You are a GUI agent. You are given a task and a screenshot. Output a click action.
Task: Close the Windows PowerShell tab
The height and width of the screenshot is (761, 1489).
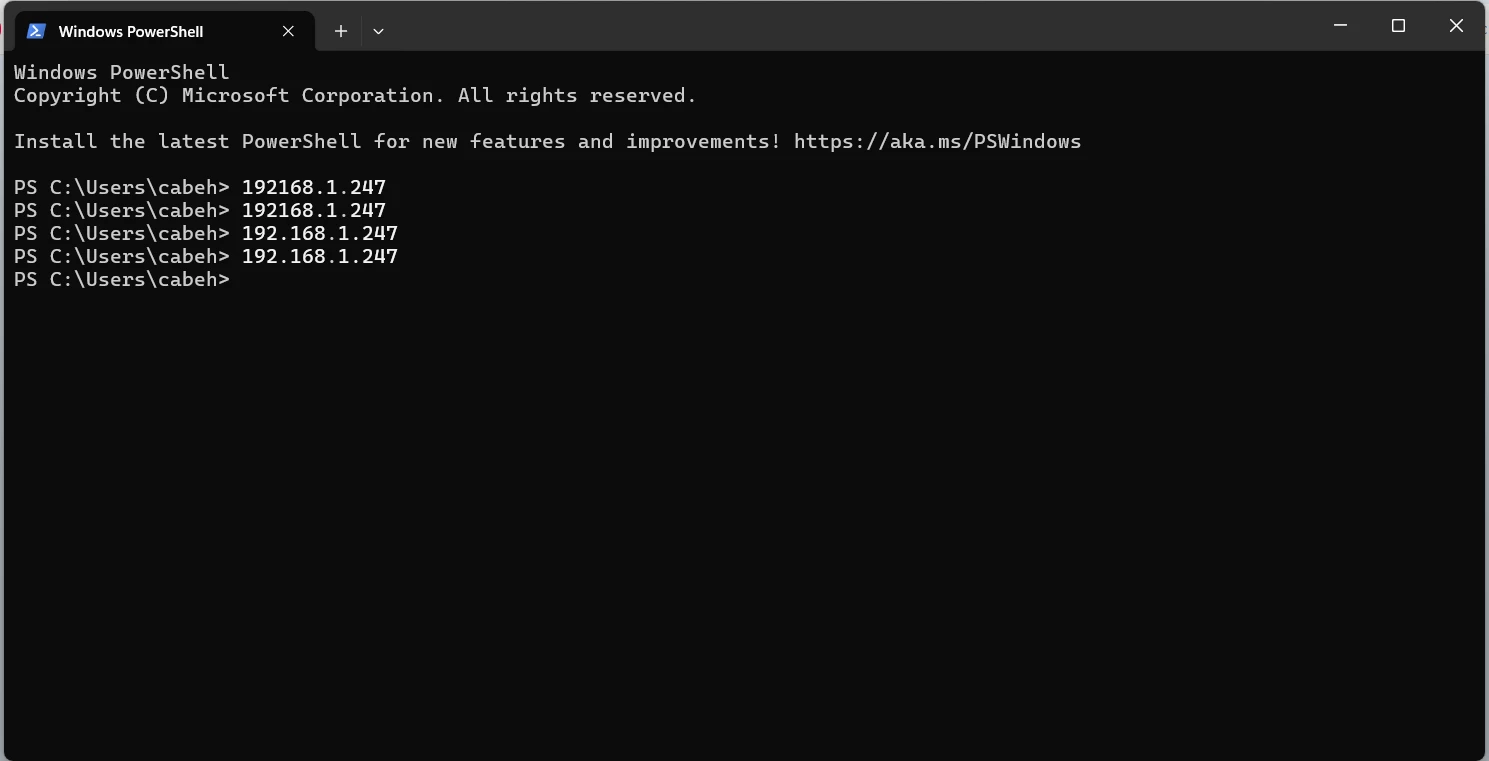coord(288,31)
